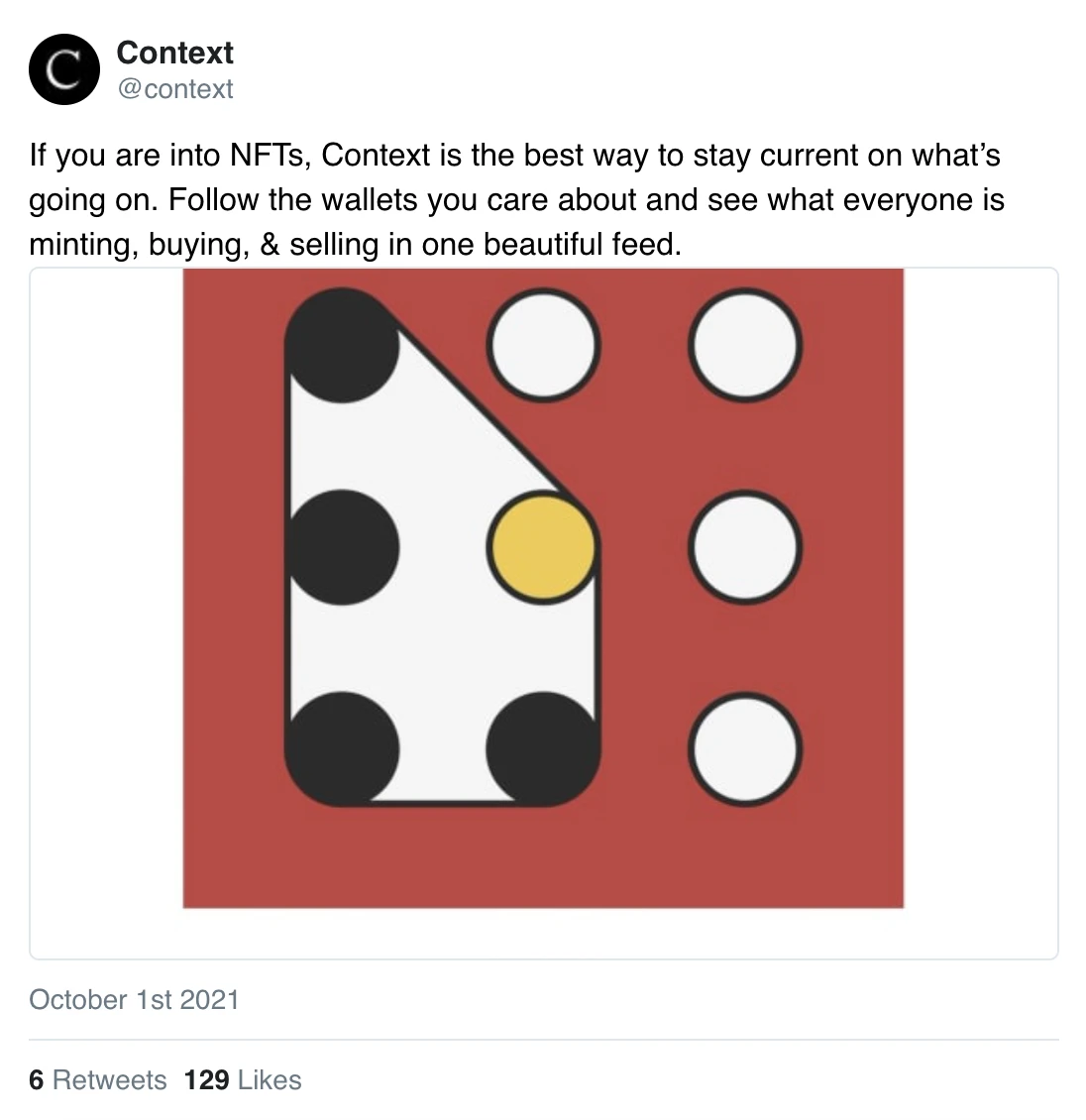This screenshot has height=1120, width=1086.
Task: Click the bottom-middle black circle in image
Action: (x=543, y=749)
